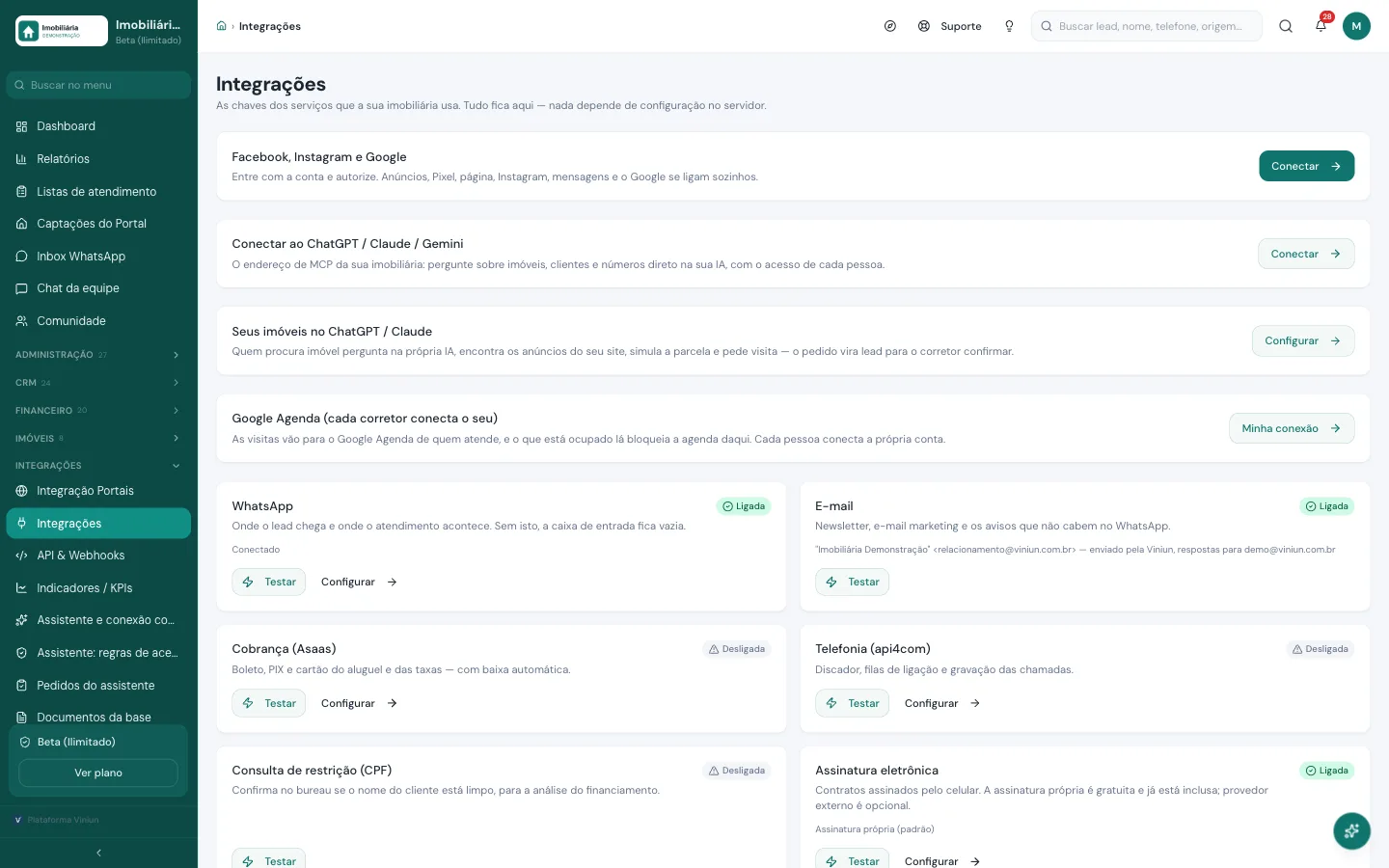Screen dimensions: 1389x868
Task: Open Inbox WhatsApp in the sidebar
Action: (x=98, y=257)
